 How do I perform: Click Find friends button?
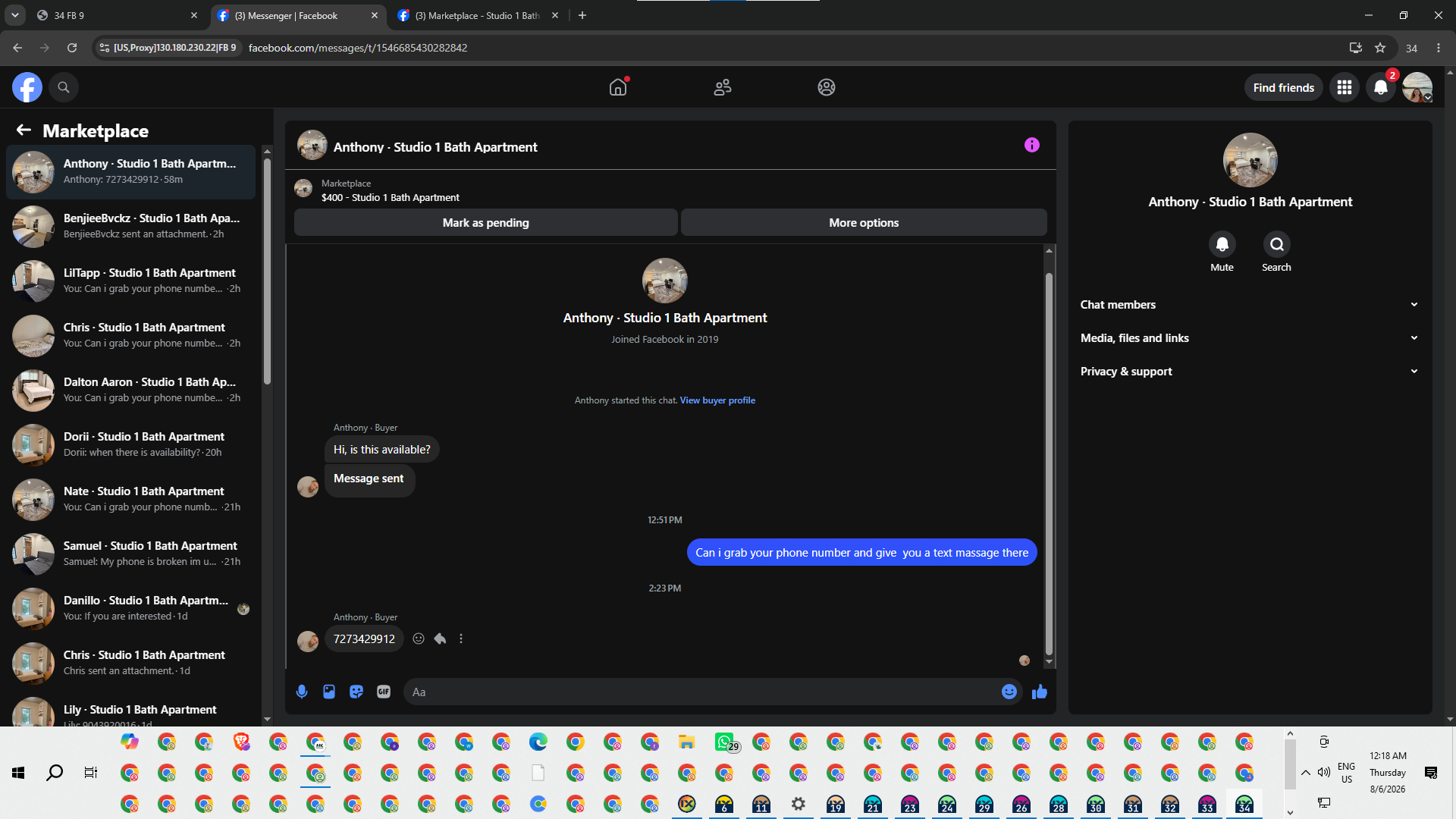(1284, 87)
